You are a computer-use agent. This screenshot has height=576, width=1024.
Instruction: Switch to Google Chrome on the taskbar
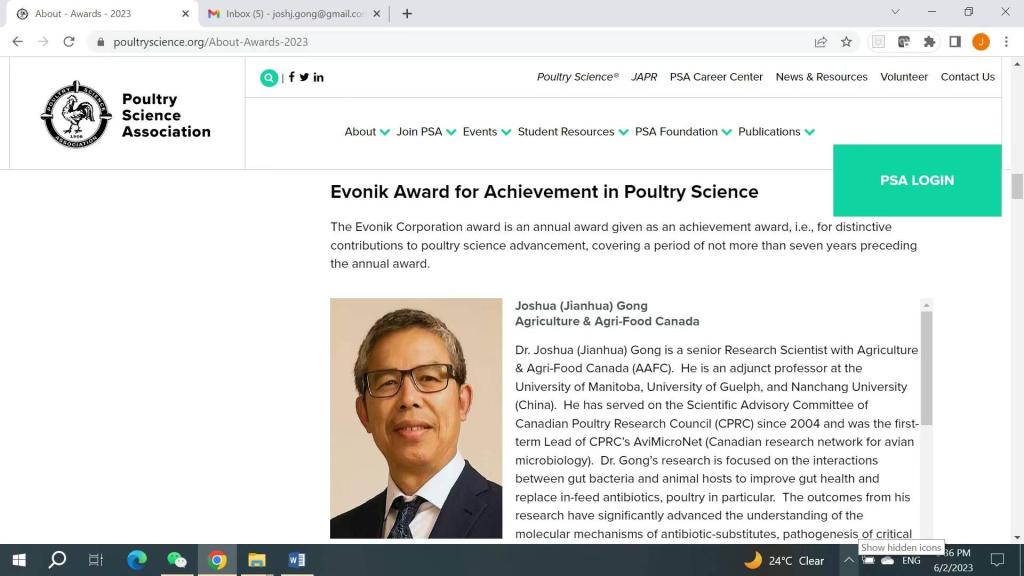[217, 560]
